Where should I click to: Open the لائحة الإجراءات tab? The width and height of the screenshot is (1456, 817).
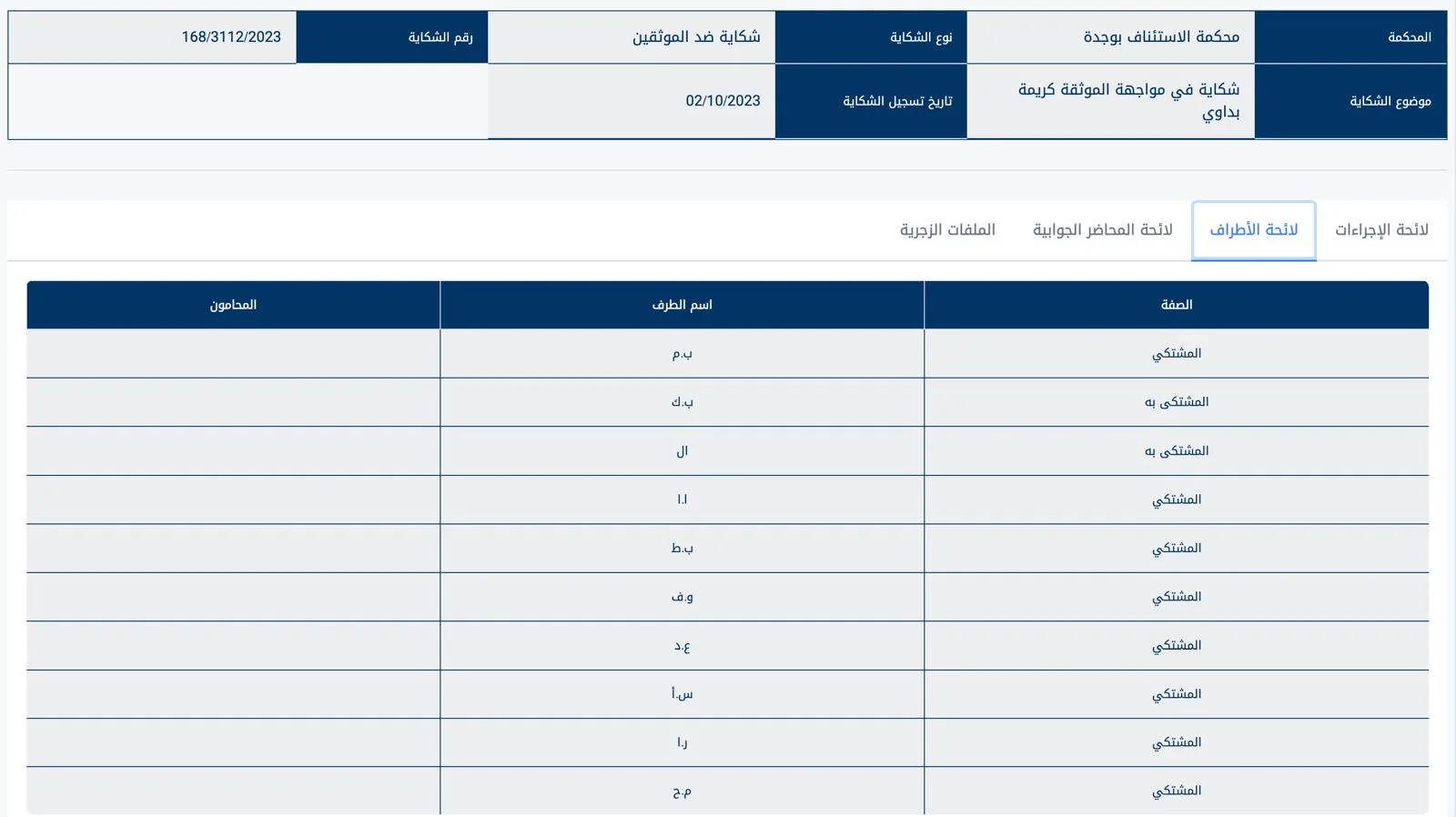[x=1380, y=230]
